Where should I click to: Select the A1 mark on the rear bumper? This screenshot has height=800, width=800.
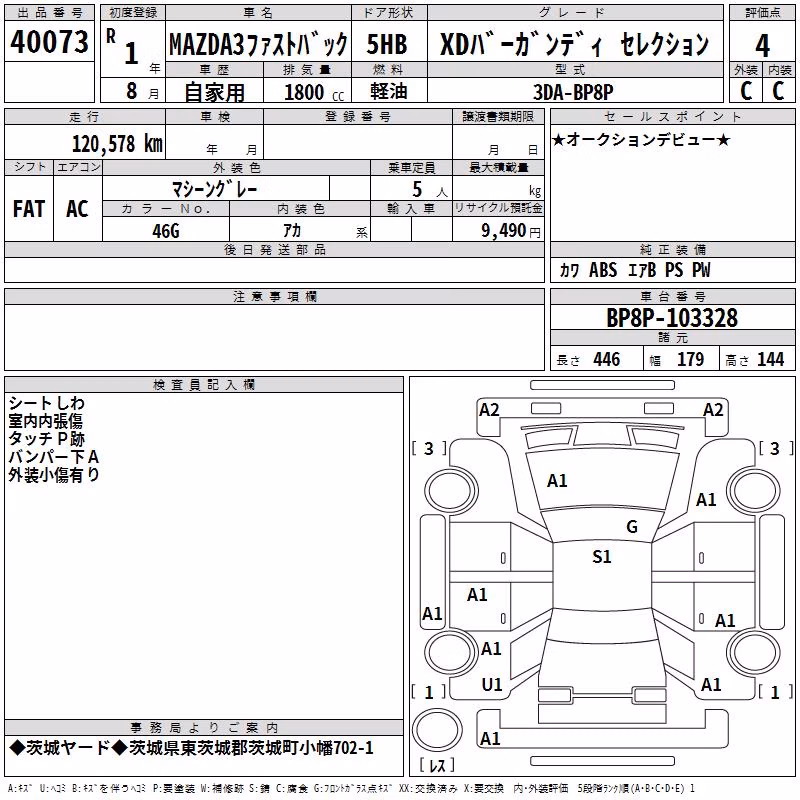(x=490, y=738)
